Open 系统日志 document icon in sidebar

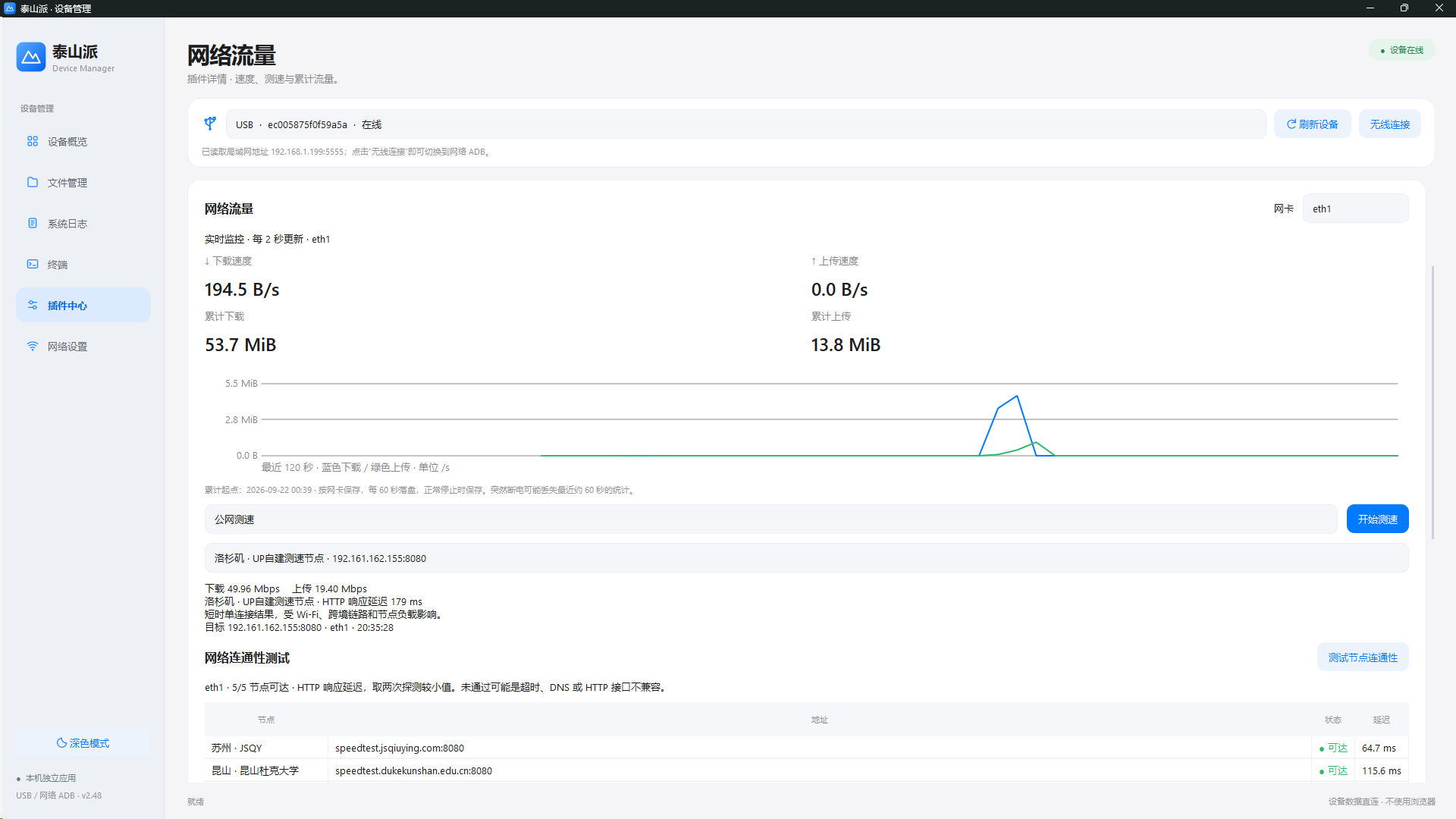(33, 223)
